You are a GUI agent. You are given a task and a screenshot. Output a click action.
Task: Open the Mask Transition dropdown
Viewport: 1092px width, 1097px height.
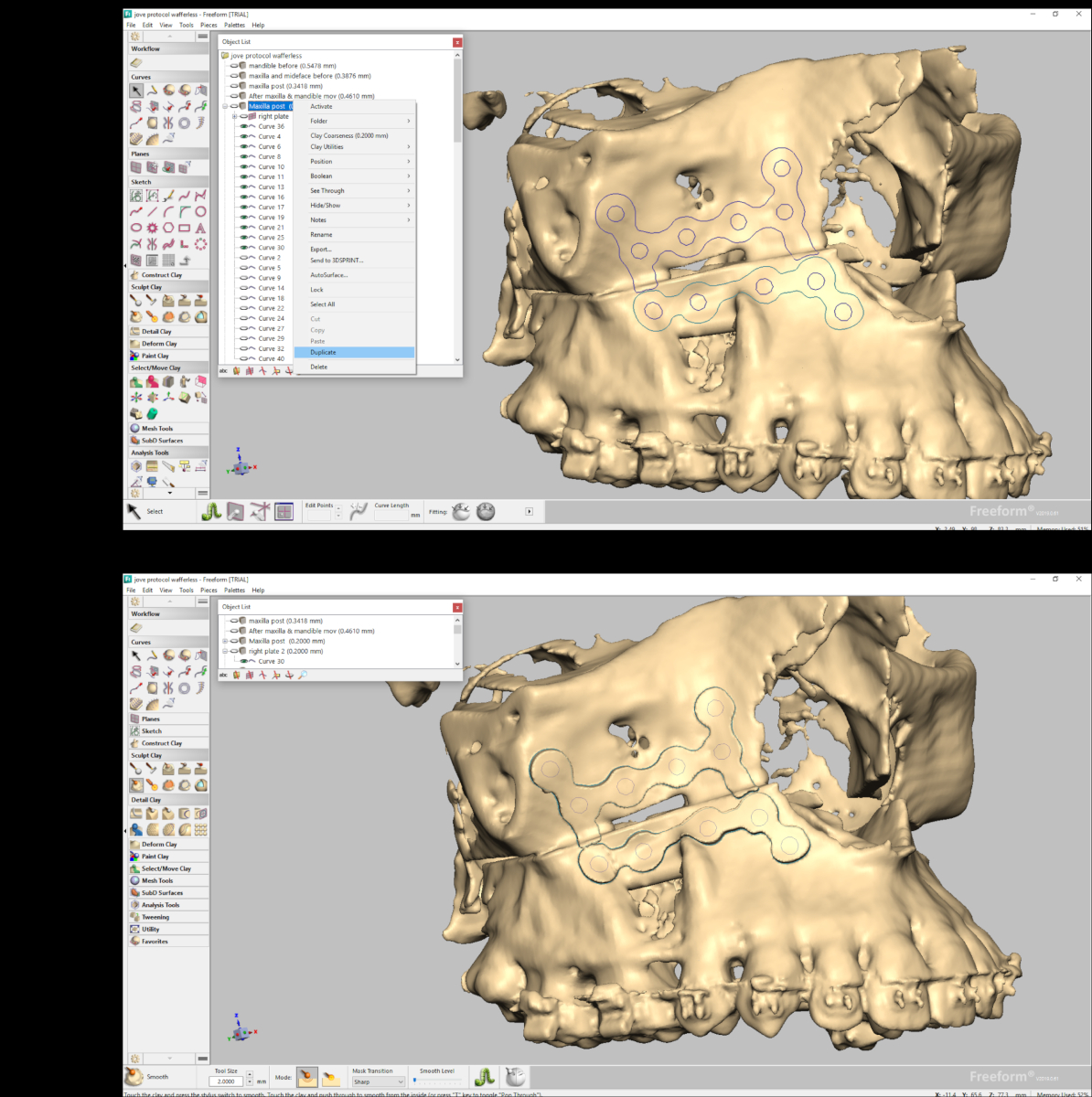[x=378, y=1081]
